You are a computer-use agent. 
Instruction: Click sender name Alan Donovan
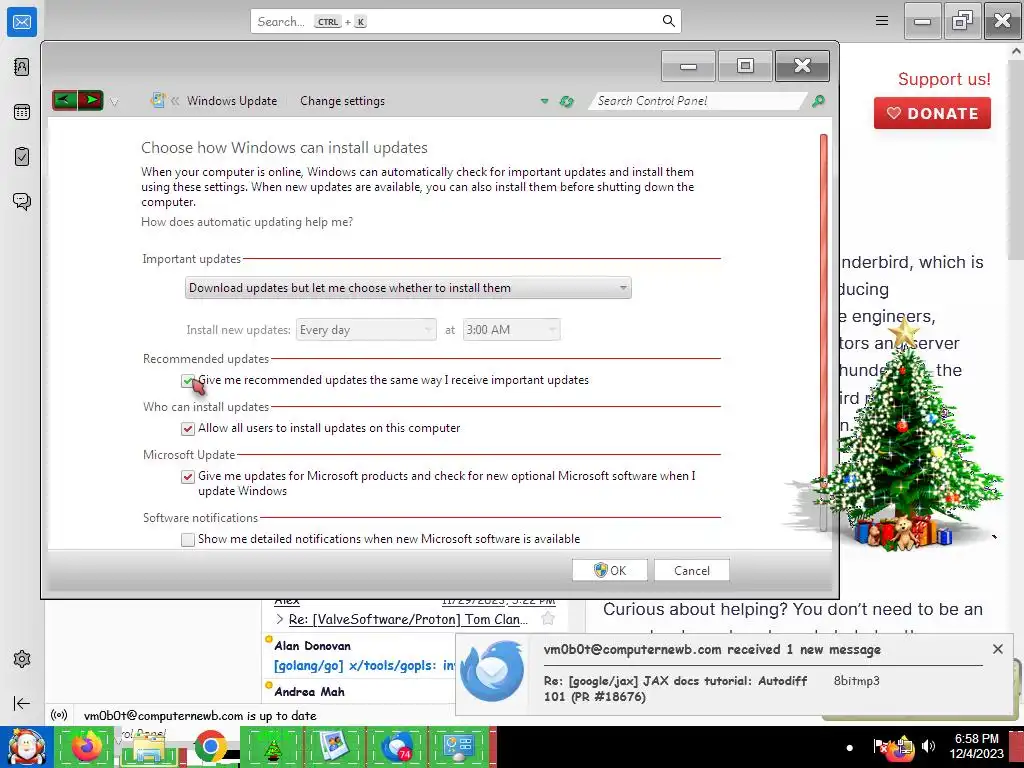pyautogui.click(x=312, y=645)
